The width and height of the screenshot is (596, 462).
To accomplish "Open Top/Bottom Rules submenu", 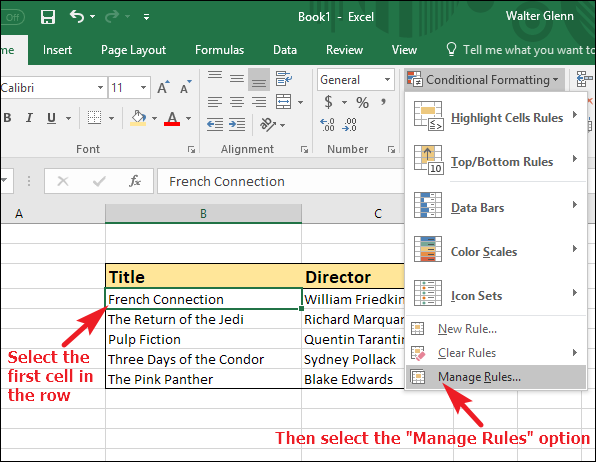I will (x=496, y=160).
